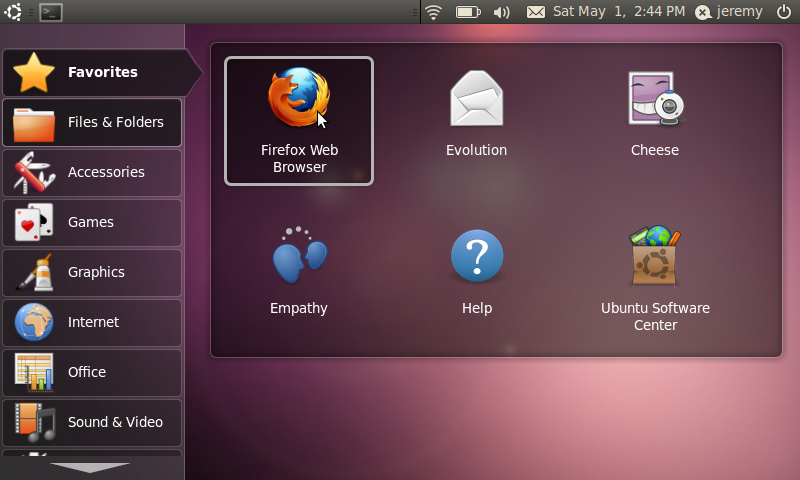Click the paint tube Graphics icon
Image resolution: width=800 pixels, height=480 pixels.
coord(35,272)
